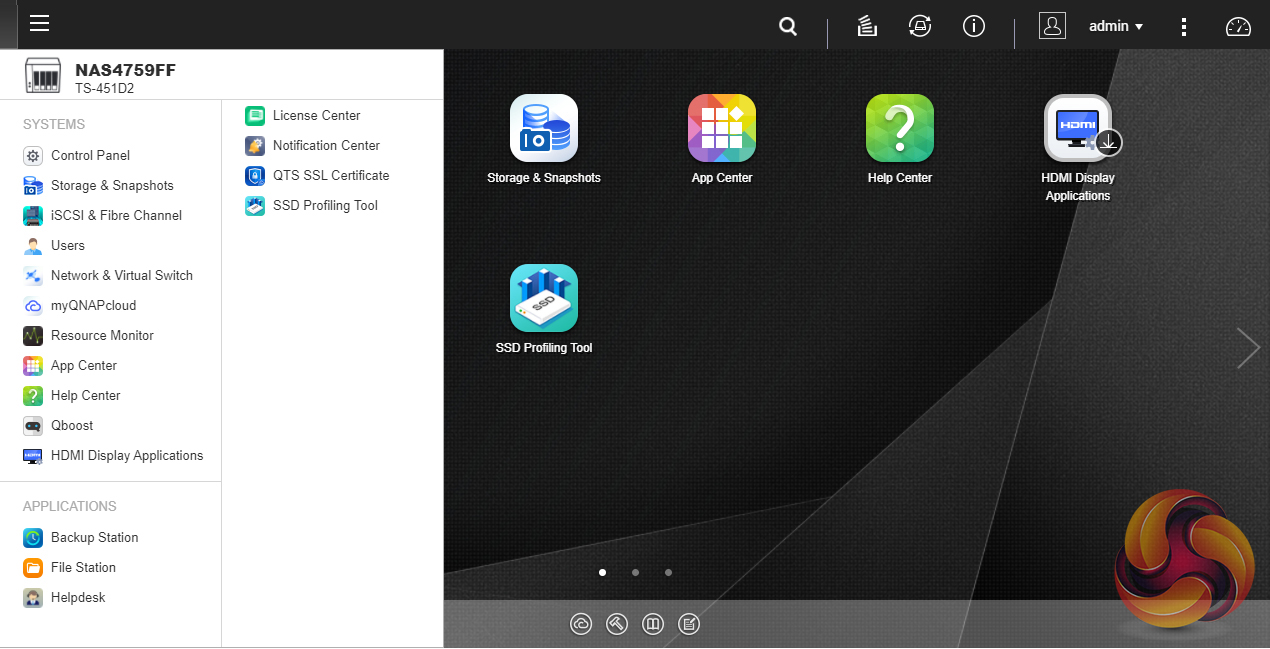Open License Center from the menu
The width and height of the screenshot is (1270, 649).
pos(303,116)
